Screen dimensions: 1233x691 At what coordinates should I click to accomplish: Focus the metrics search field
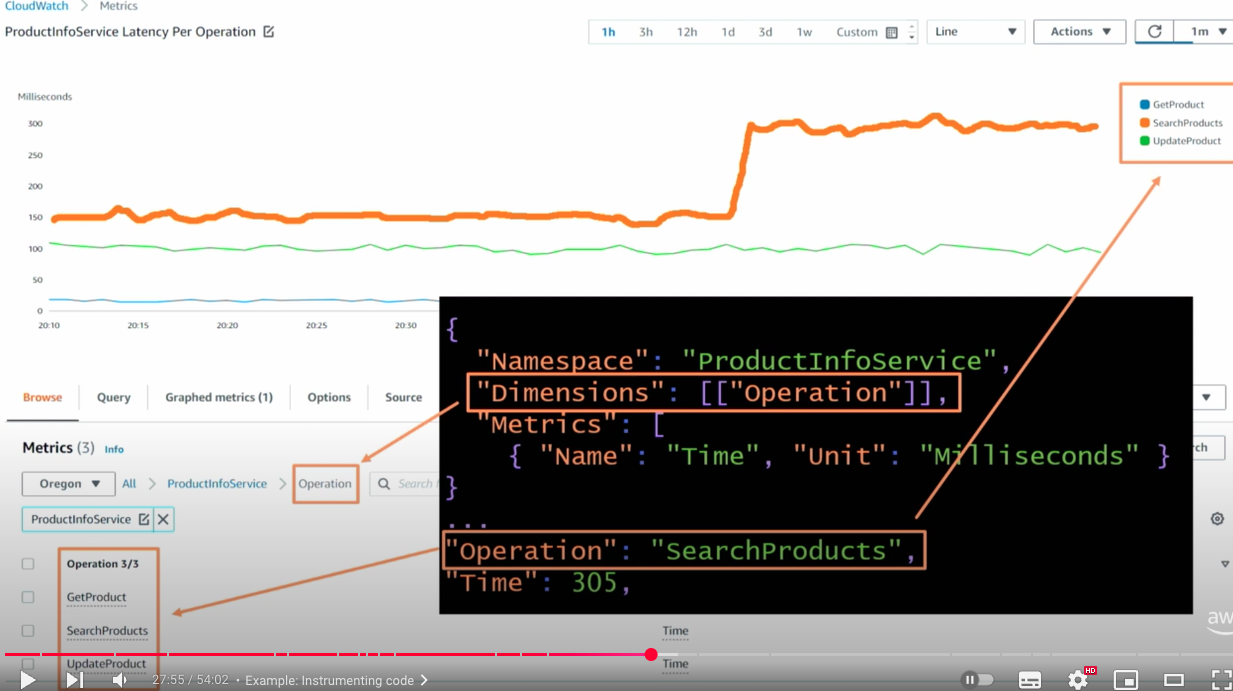click(x=404, y=484)
